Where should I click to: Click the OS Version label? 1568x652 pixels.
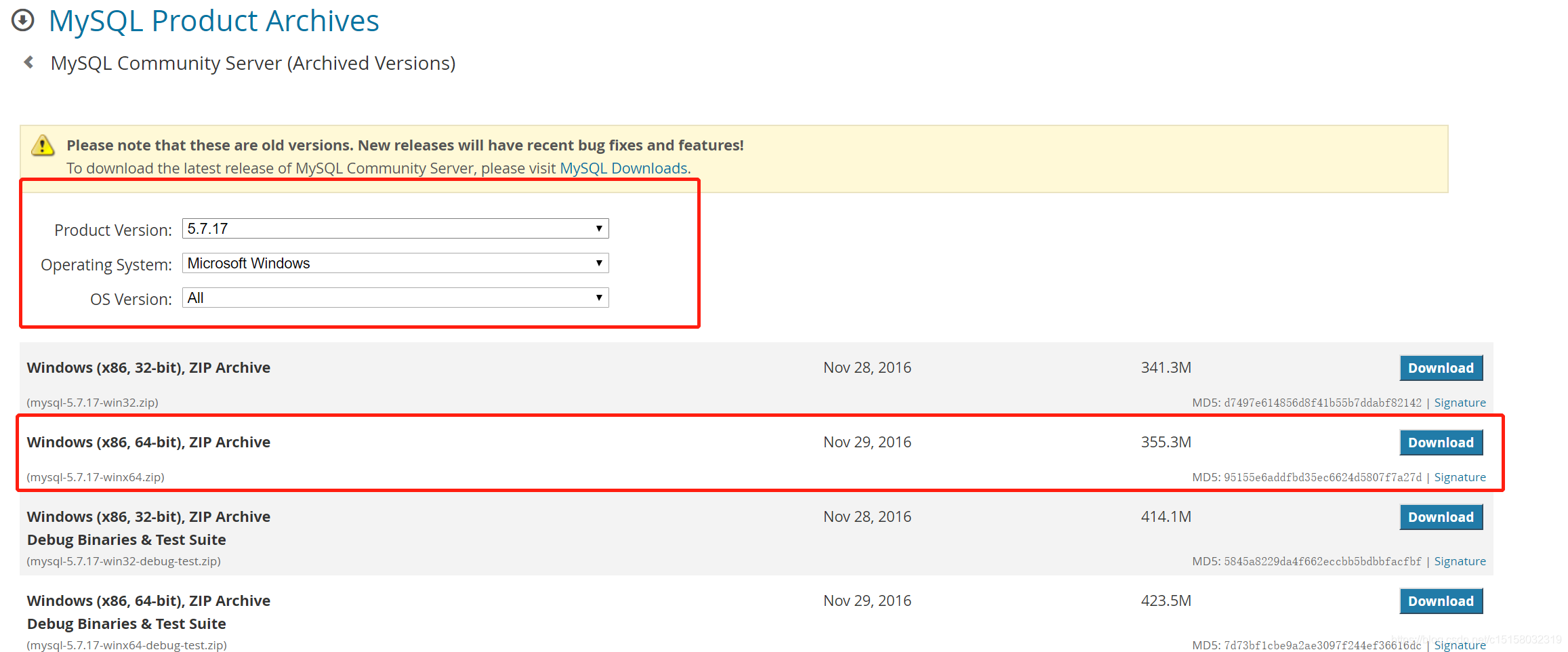coord(131,299)
